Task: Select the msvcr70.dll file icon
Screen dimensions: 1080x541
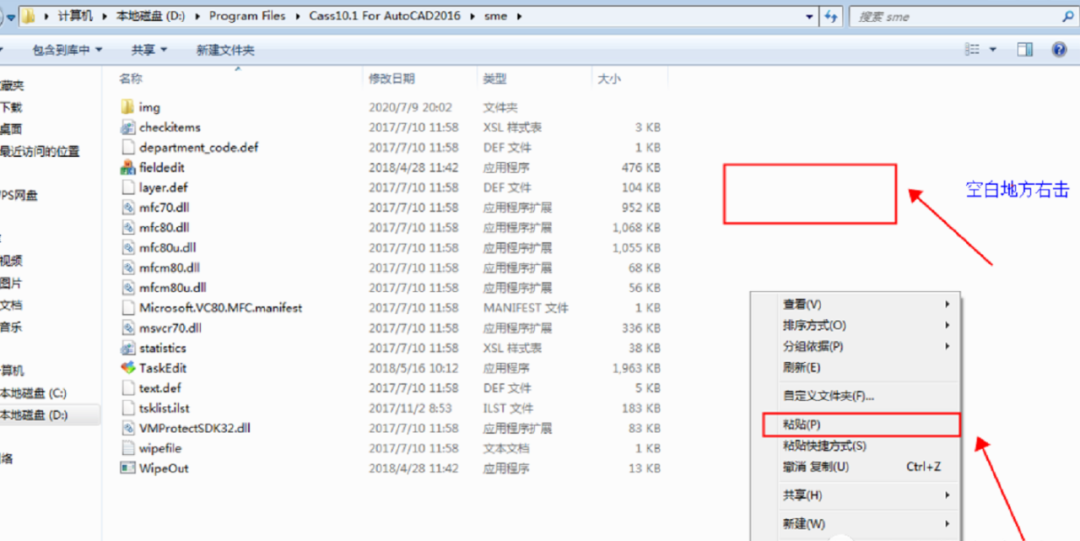Action: 127,327
